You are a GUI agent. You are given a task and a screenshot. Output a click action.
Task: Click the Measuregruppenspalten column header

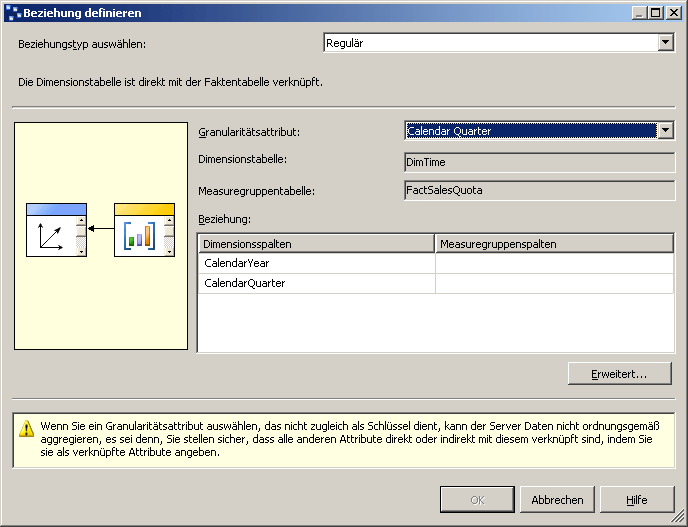554,244
